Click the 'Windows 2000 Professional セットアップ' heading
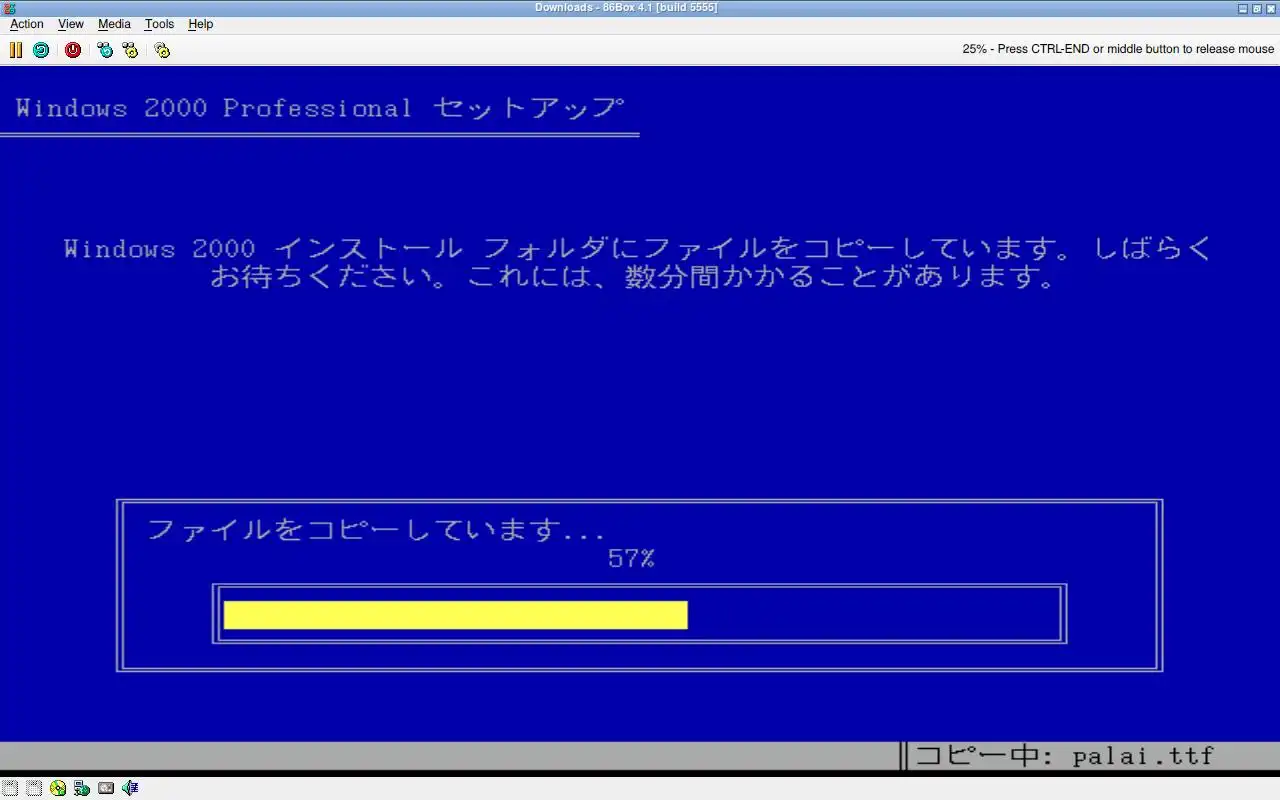 [320, 108]
